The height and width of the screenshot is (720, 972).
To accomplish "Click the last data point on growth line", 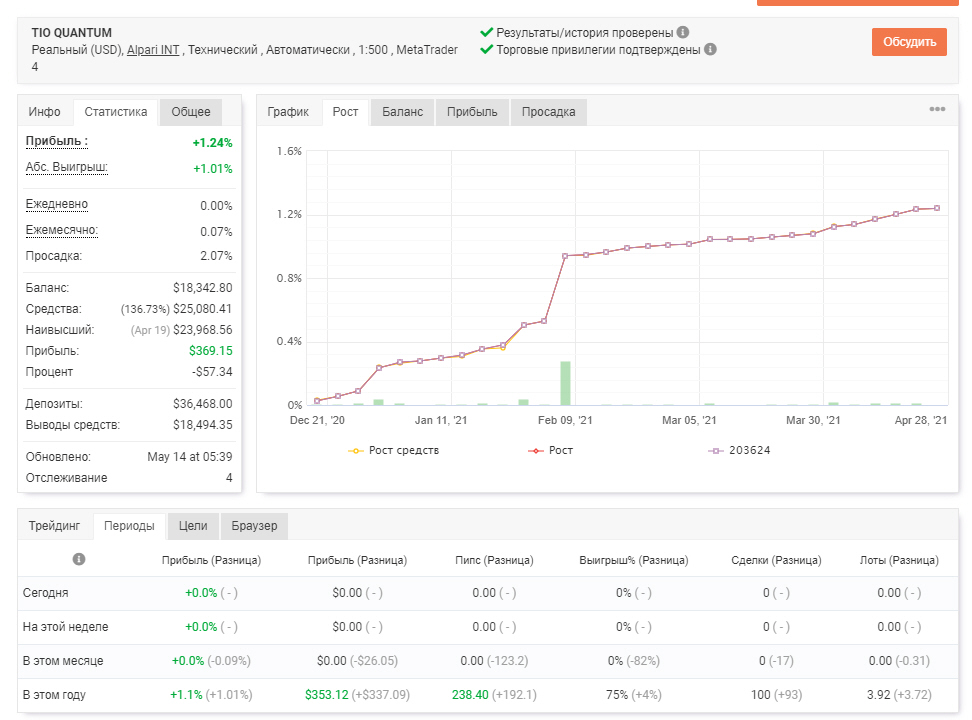I will click(937, 208).
